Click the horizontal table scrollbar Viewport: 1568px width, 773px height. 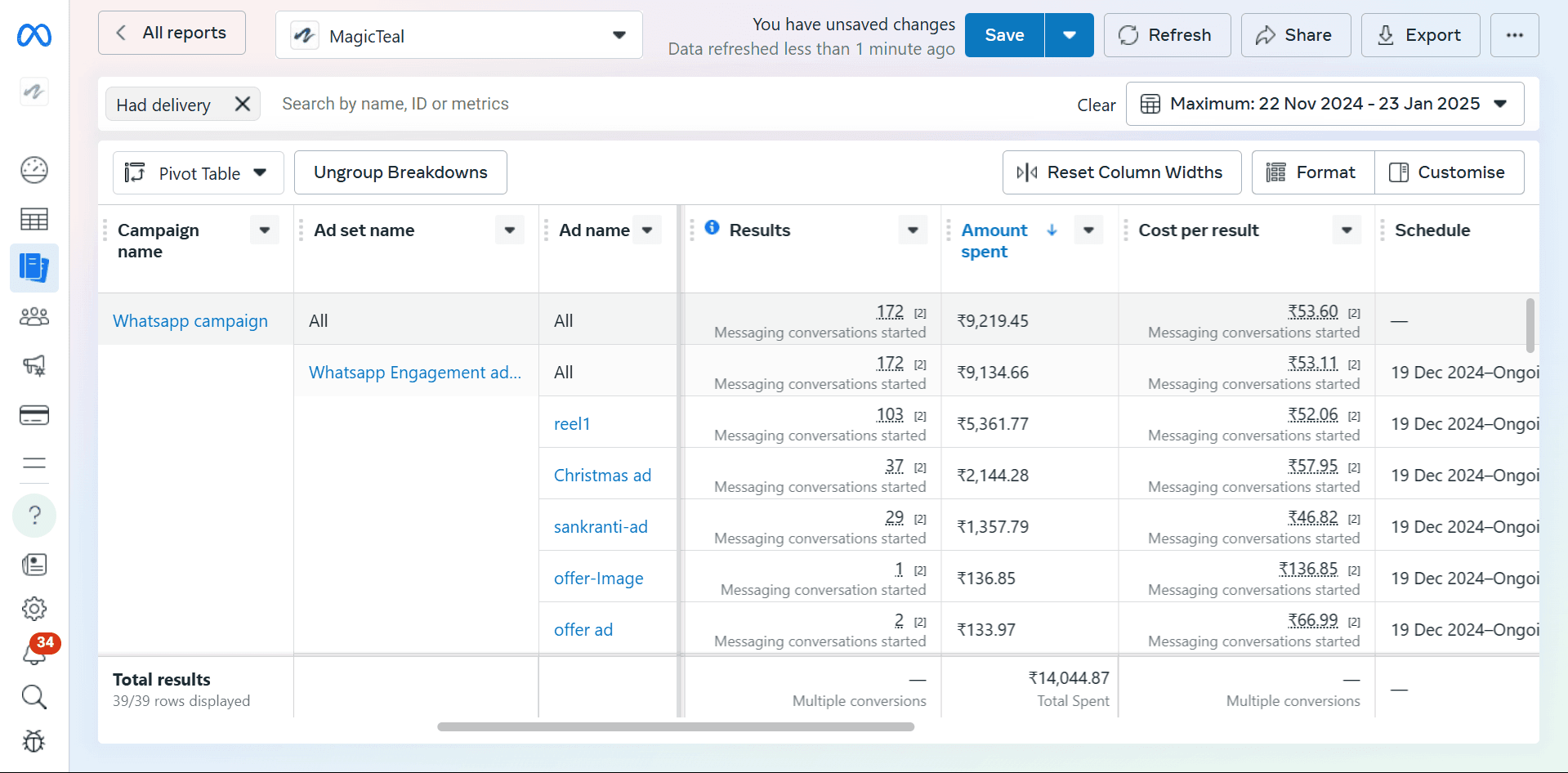tap(676, 726)
